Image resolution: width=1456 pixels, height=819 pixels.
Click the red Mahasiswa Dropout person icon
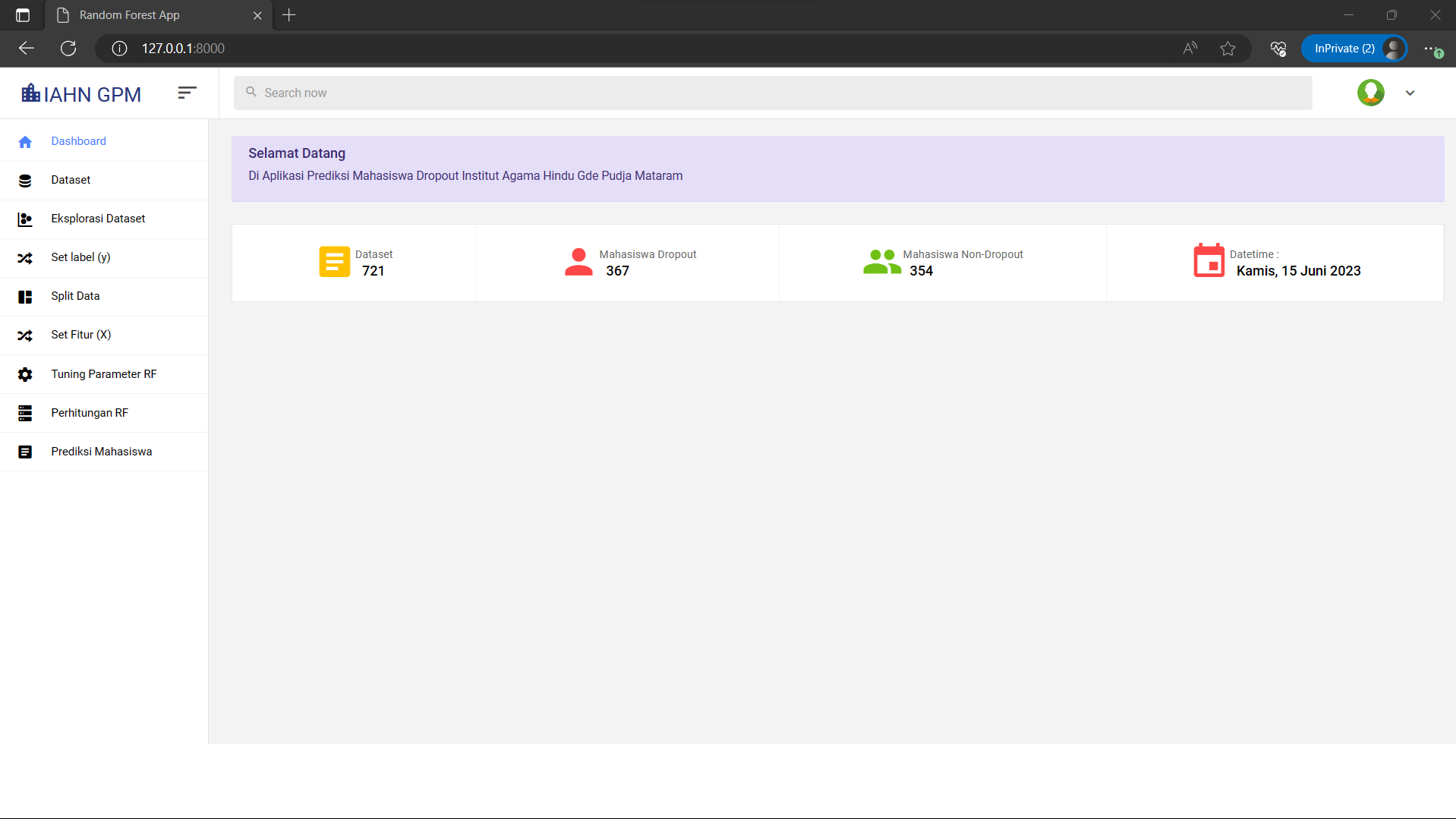pos(578,262)
